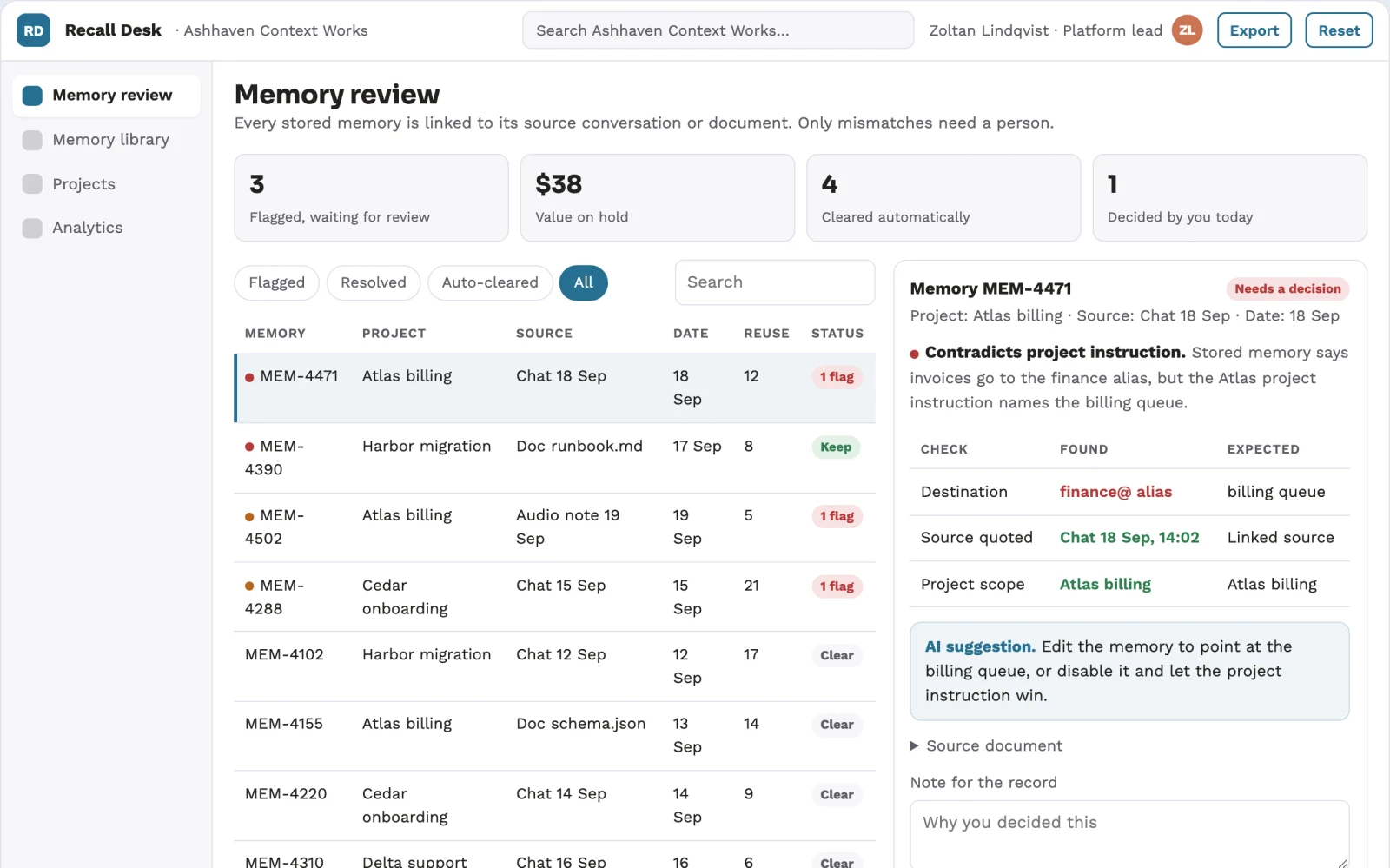The image size is (1390, 868).
Task: Click the Decided by you today card
Action: (1229, 198)
